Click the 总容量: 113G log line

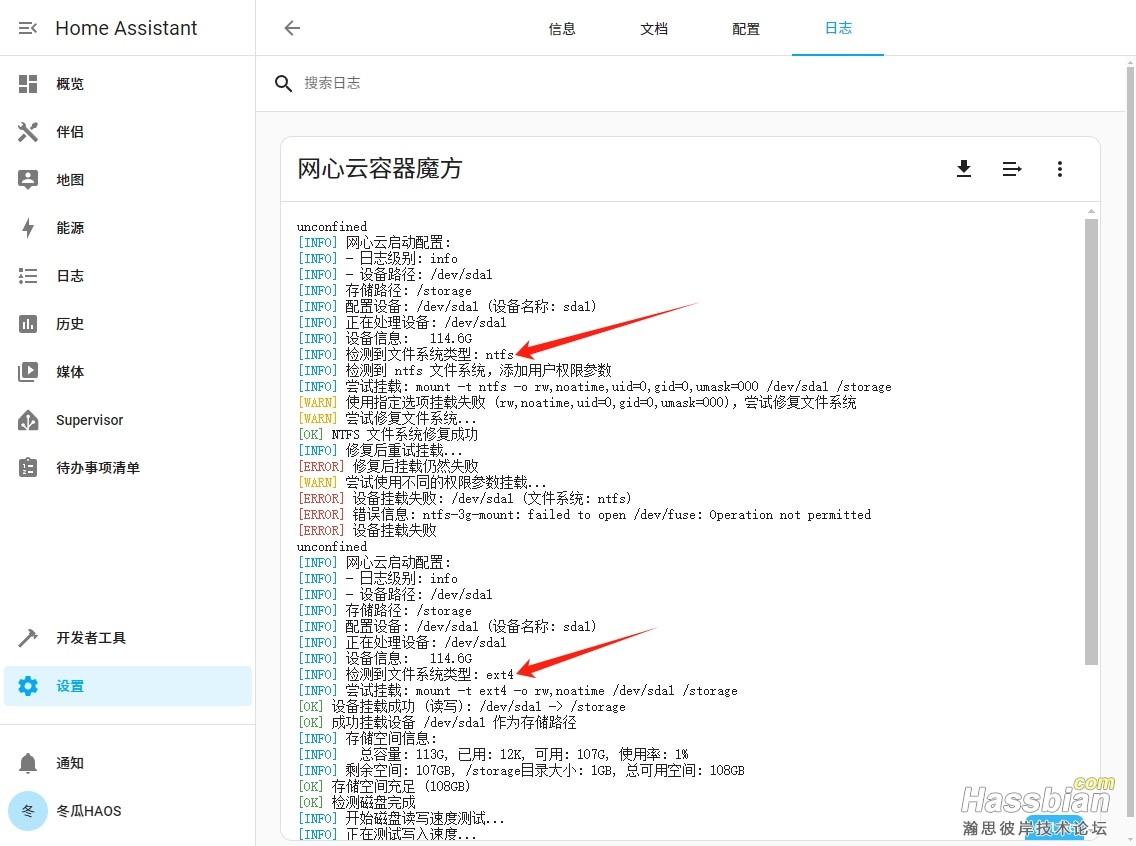click(x=493, y=755)
